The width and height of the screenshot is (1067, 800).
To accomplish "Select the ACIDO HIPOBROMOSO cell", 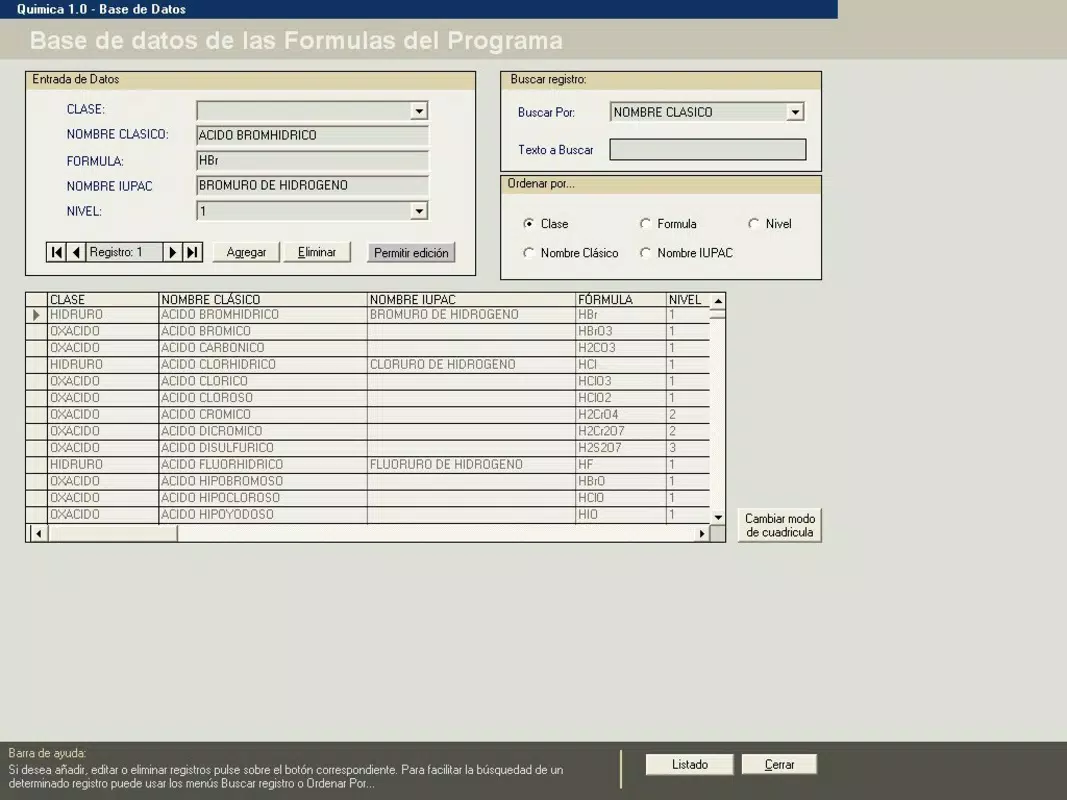I will (263, 482).
